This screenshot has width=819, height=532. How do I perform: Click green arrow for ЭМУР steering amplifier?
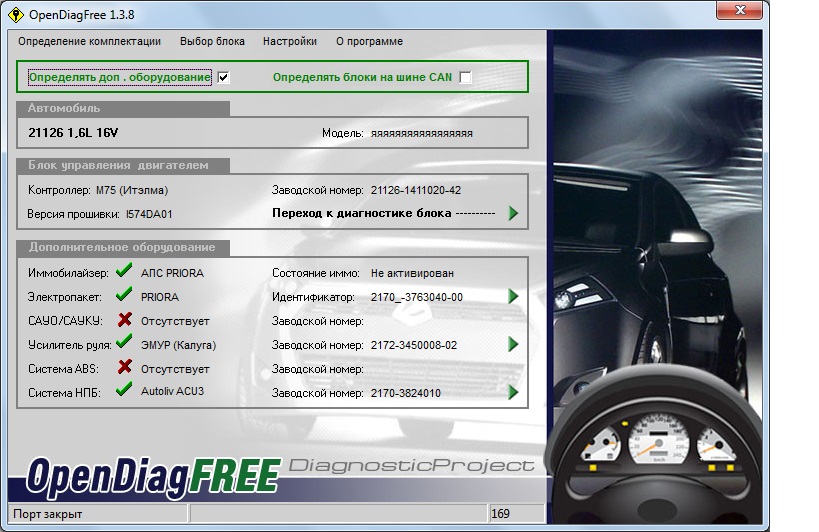(513, 344)
